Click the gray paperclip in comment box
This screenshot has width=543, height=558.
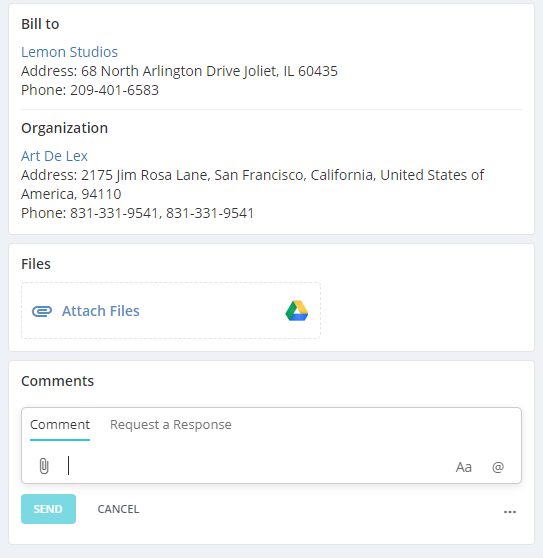[x=44, y=466]
